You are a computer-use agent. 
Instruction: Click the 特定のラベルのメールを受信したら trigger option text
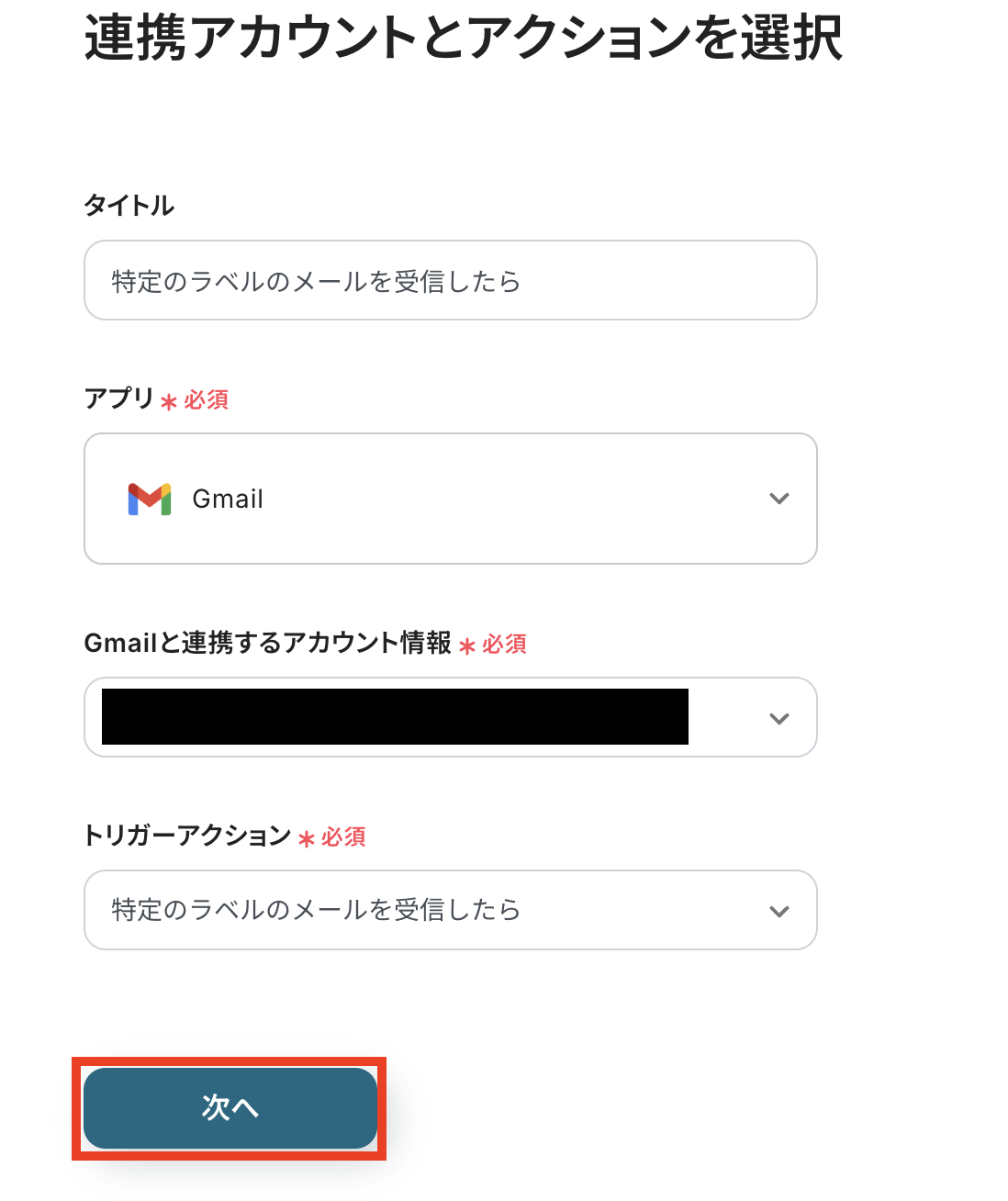click(x=316, y=910)
